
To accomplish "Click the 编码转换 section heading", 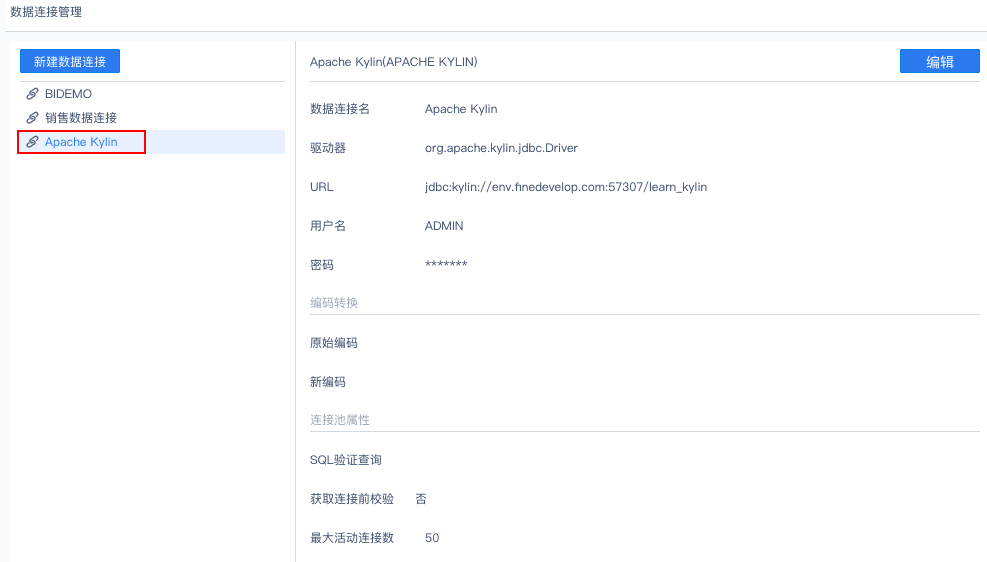I will tap(334, 303).
